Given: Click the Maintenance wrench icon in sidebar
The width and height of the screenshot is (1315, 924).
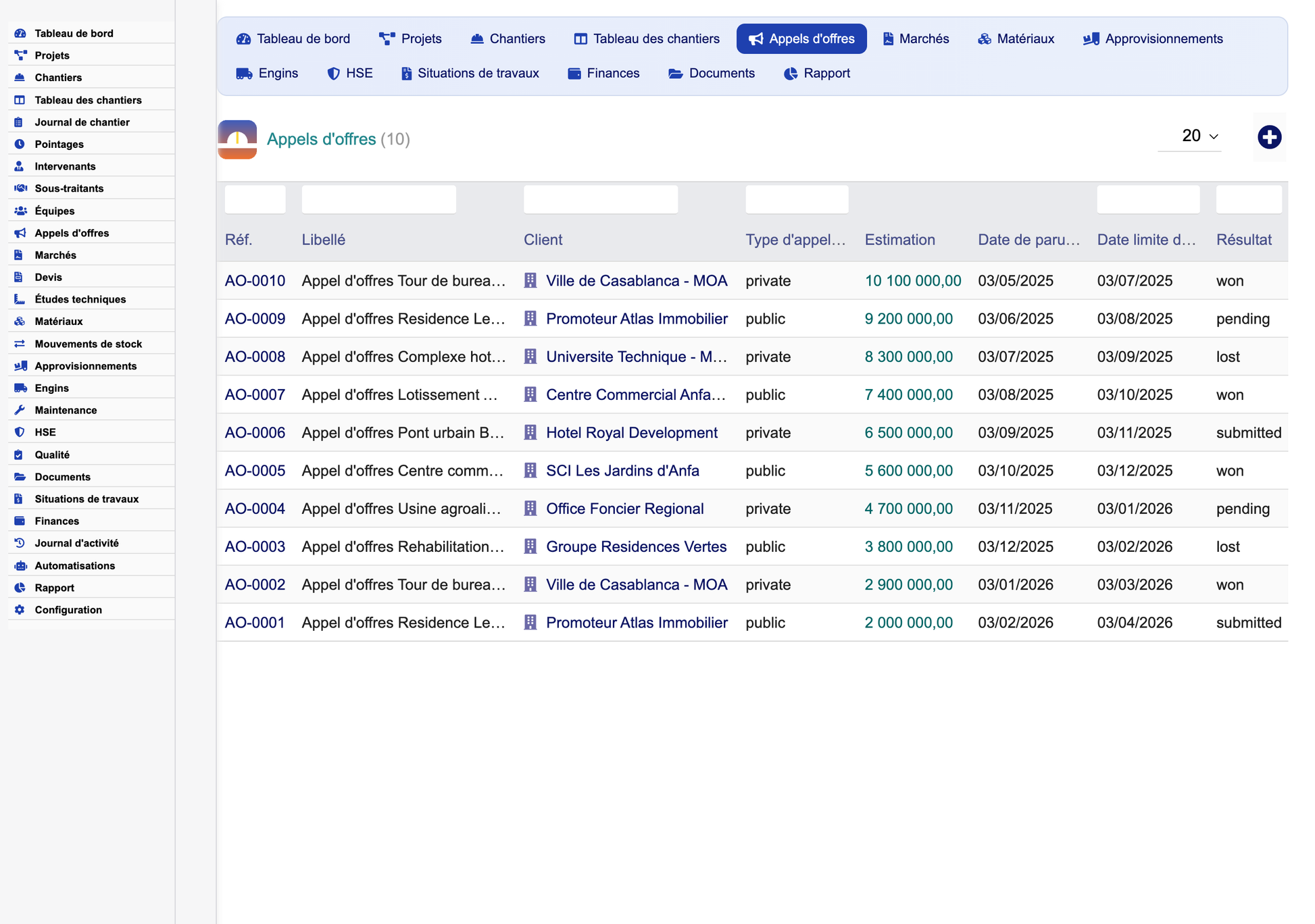Looking at the screenshot, I should [x=20, y=410].
